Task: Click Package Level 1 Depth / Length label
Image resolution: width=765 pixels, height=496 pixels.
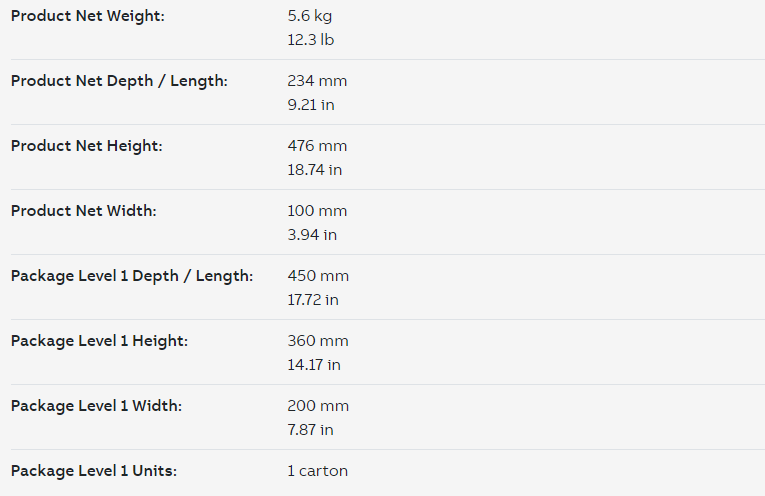Action: point(132,276)
